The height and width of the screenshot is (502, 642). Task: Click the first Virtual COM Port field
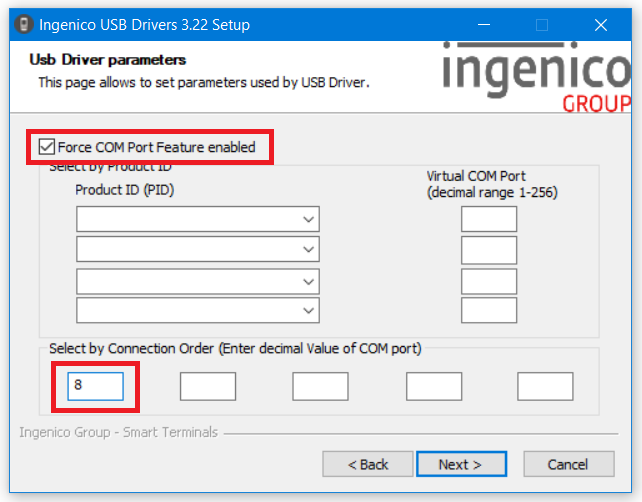(x=489, y=219)
